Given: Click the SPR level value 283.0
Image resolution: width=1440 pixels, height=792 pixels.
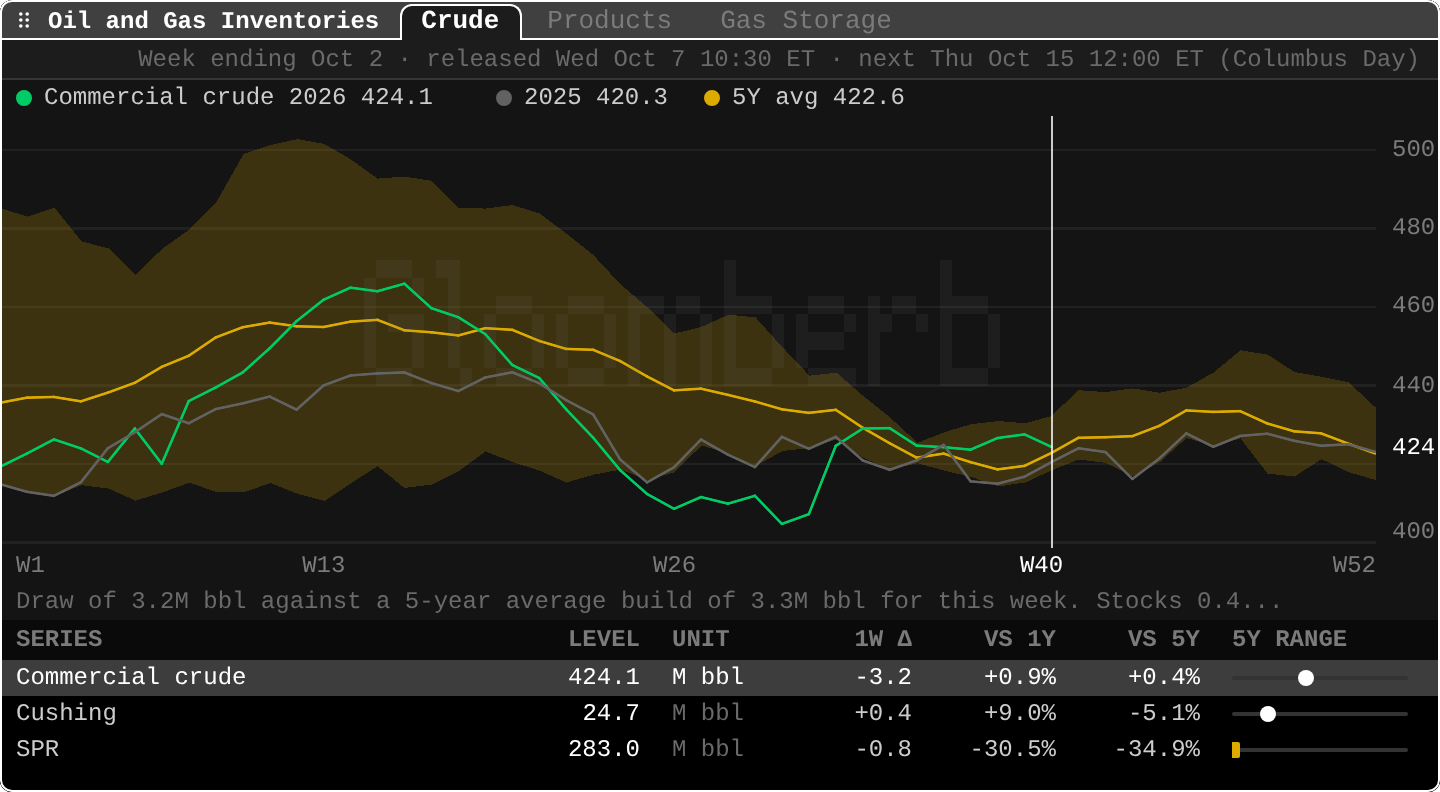Looking at the screenshot, I should pos(604,750).
